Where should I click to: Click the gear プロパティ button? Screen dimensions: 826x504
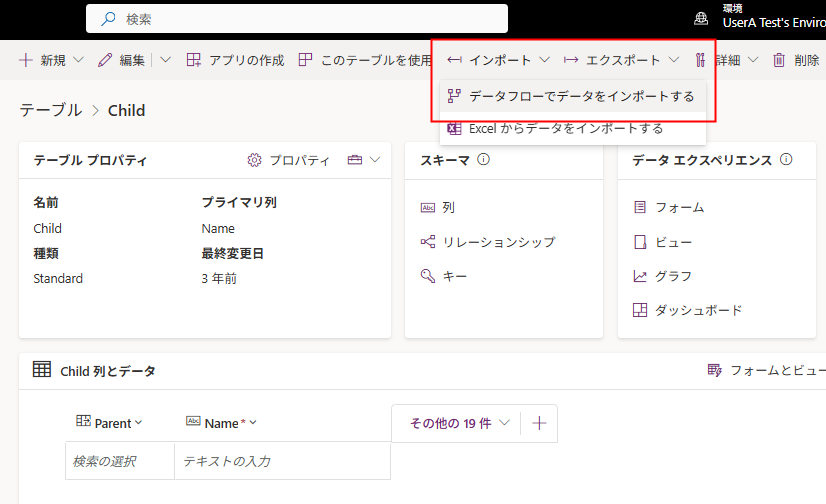pos(288,160)
